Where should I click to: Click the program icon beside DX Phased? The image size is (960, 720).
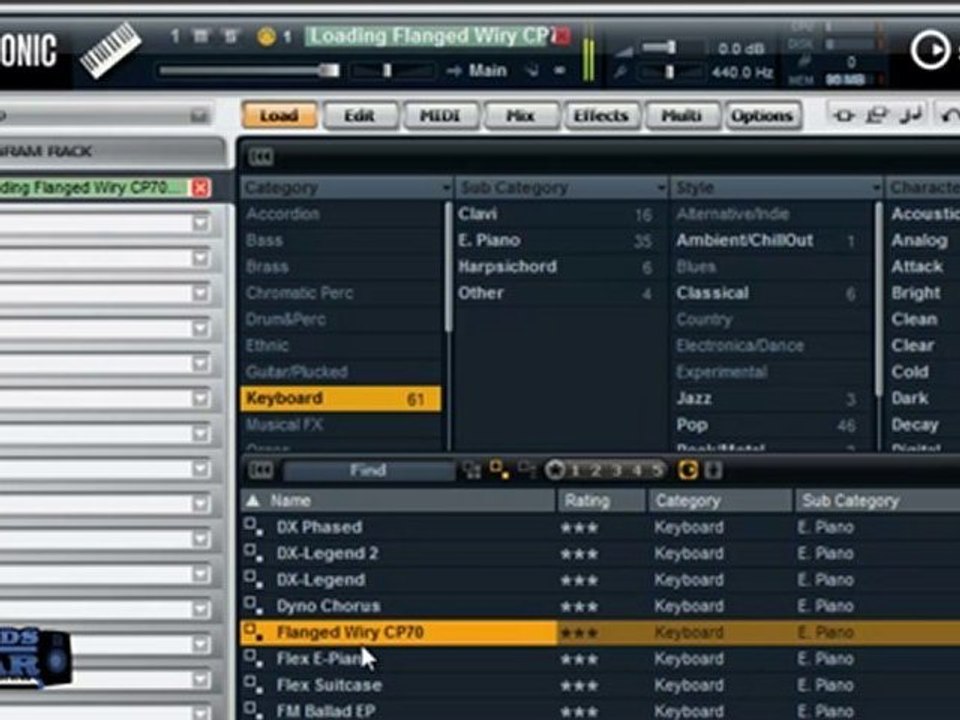[x=253, y=527]
